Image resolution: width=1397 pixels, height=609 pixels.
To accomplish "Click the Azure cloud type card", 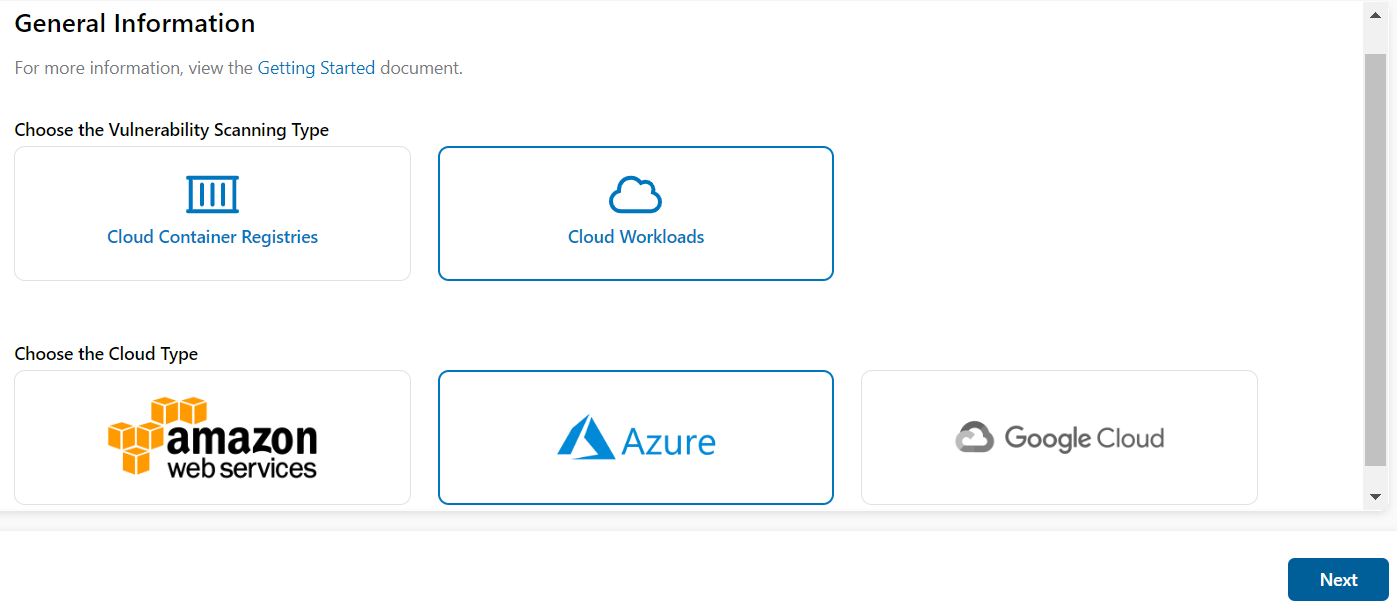I will pos(636,437).
